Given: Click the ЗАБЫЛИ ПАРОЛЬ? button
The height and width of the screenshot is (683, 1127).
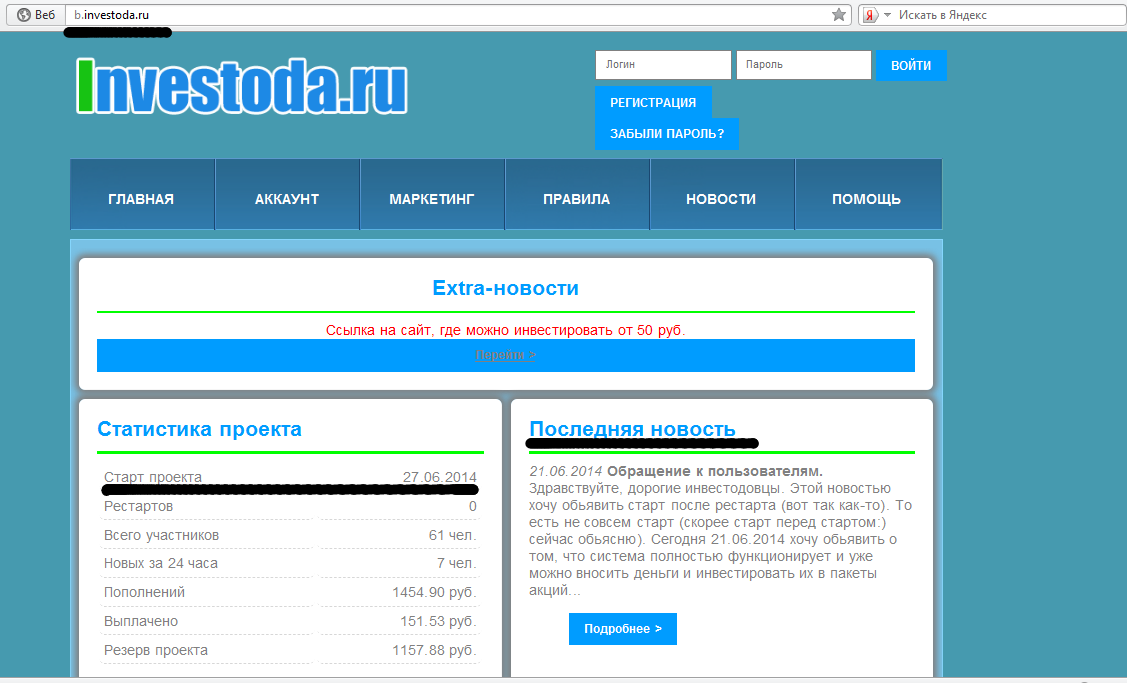Looking at the screenshot, I should (x=667, y=133).
